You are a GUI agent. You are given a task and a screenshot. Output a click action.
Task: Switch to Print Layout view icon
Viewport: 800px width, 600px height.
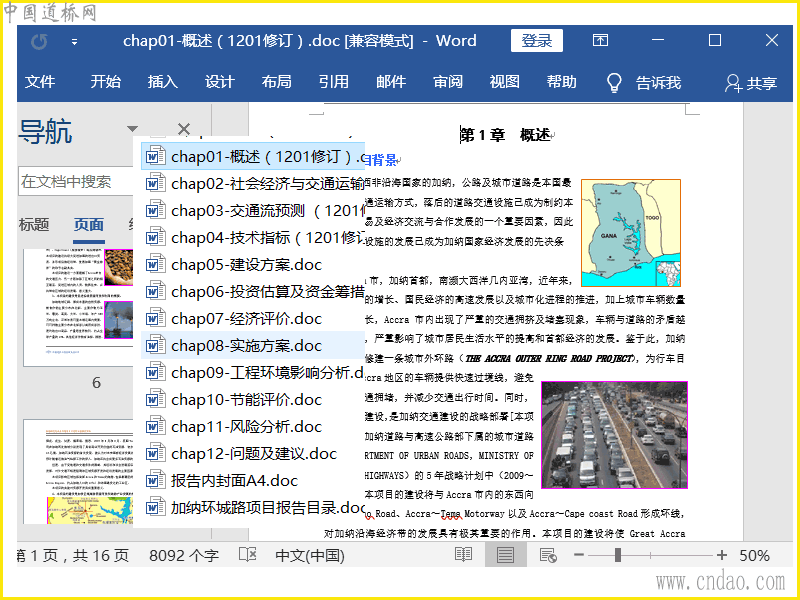(505, 555)
